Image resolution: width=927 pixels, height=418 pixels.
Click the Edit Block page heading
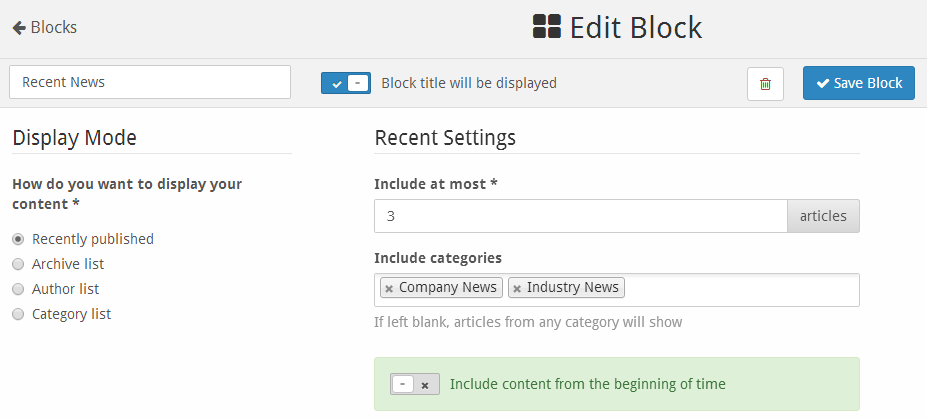coord(636,27)
